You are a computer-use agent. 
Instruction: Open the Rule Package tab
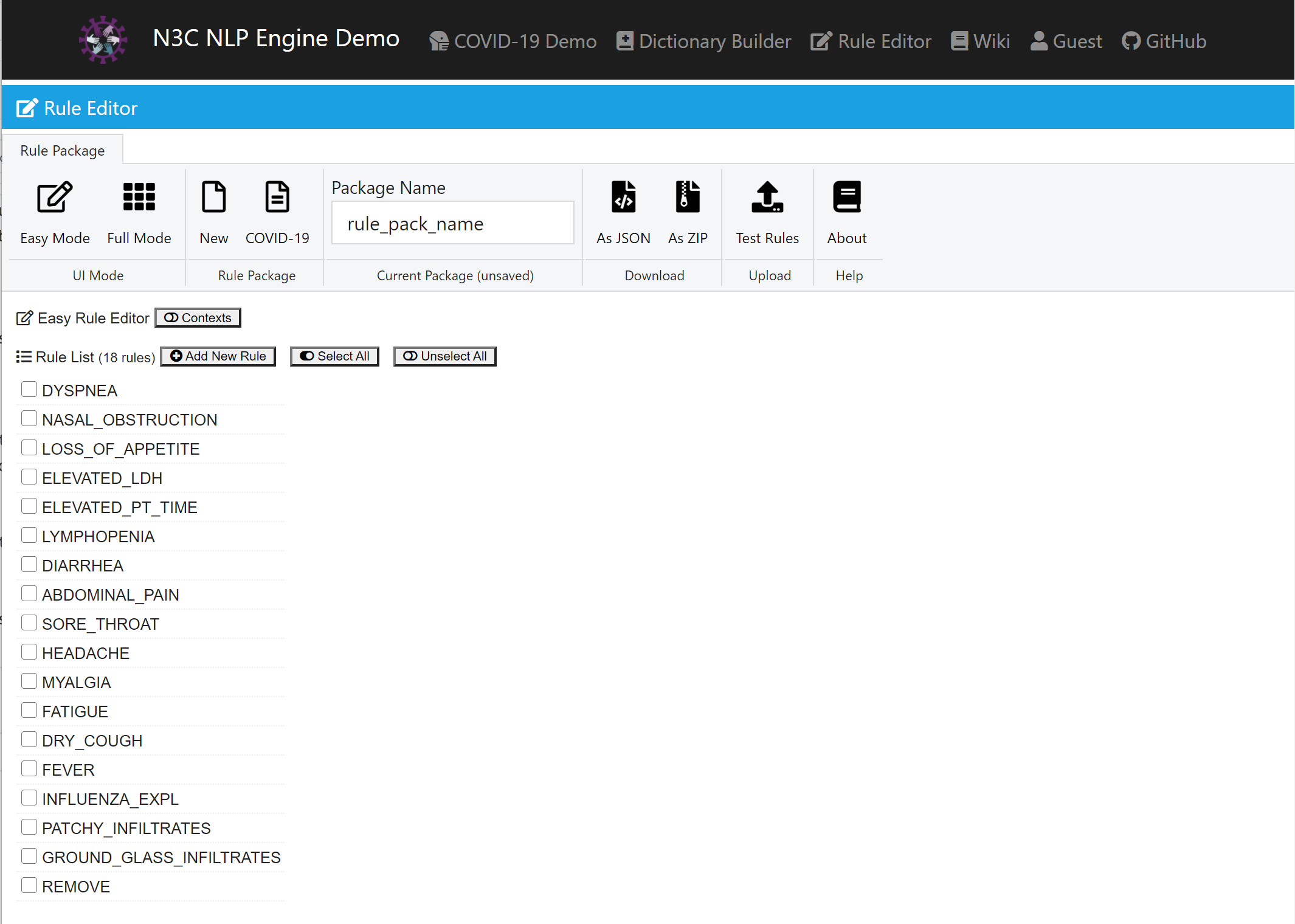click(x=63, y=151)
